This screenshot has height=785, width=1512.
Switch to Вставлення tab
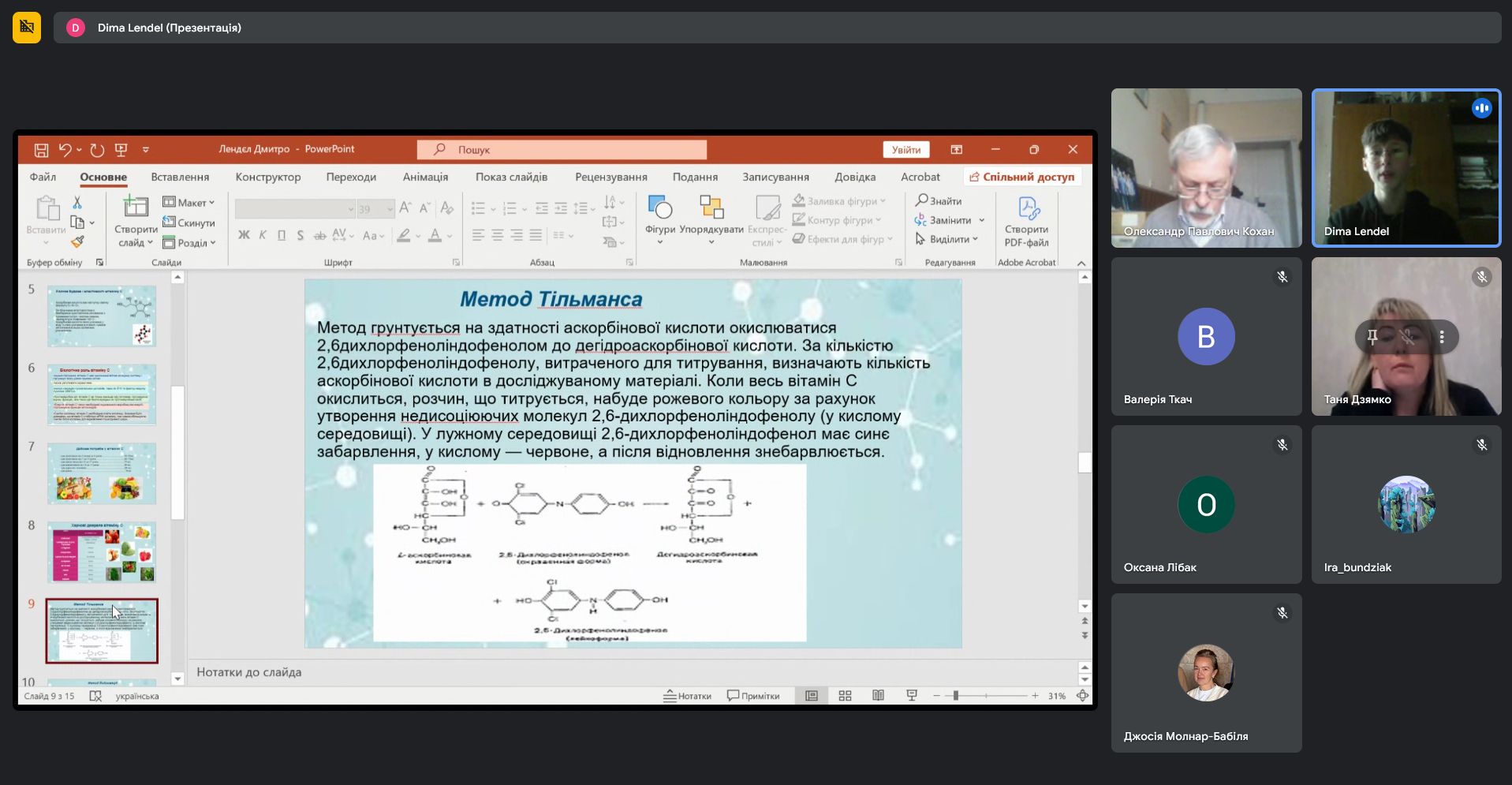click(x=180, y=177)
